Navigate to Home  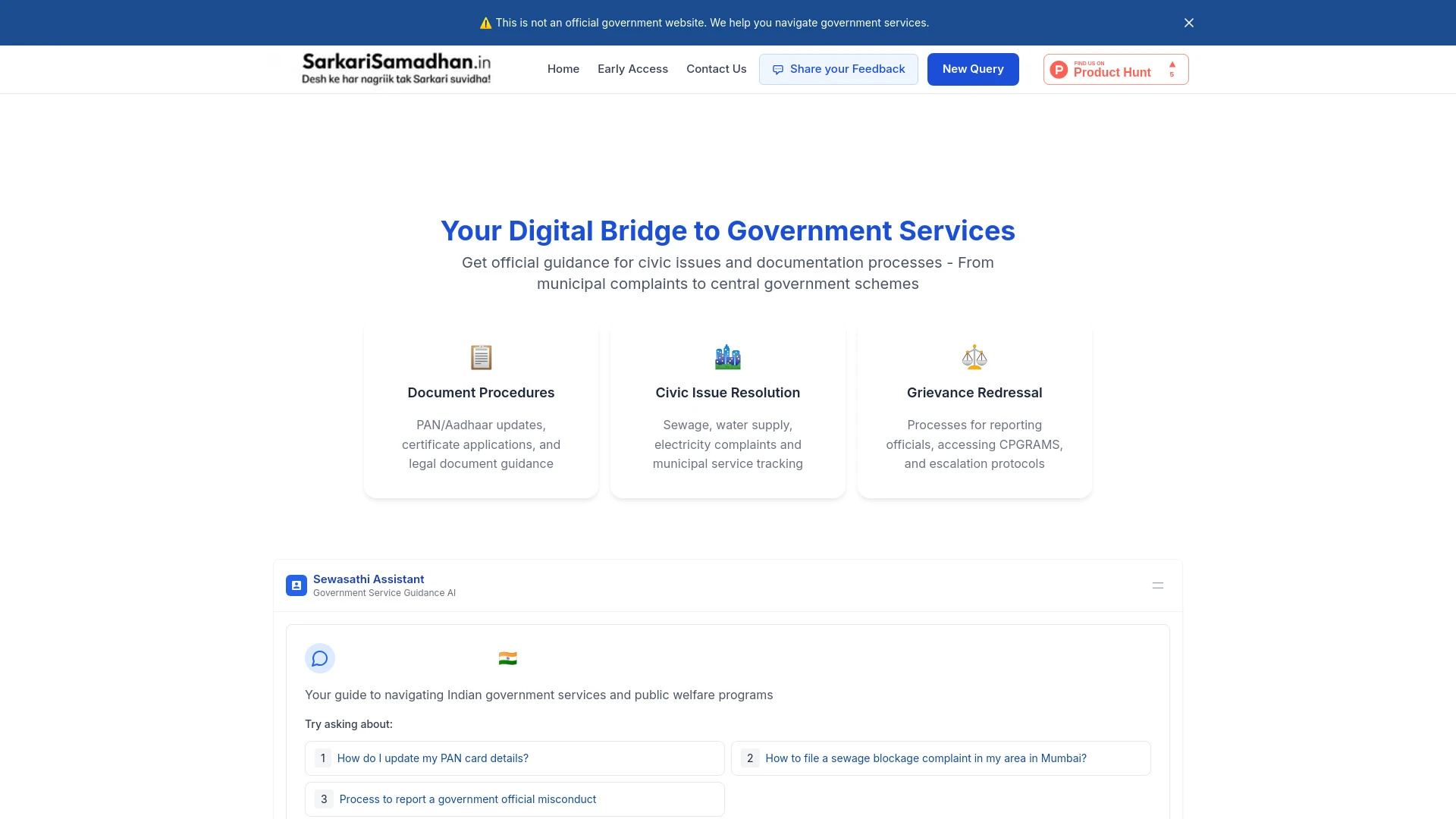tap(563, 69)
